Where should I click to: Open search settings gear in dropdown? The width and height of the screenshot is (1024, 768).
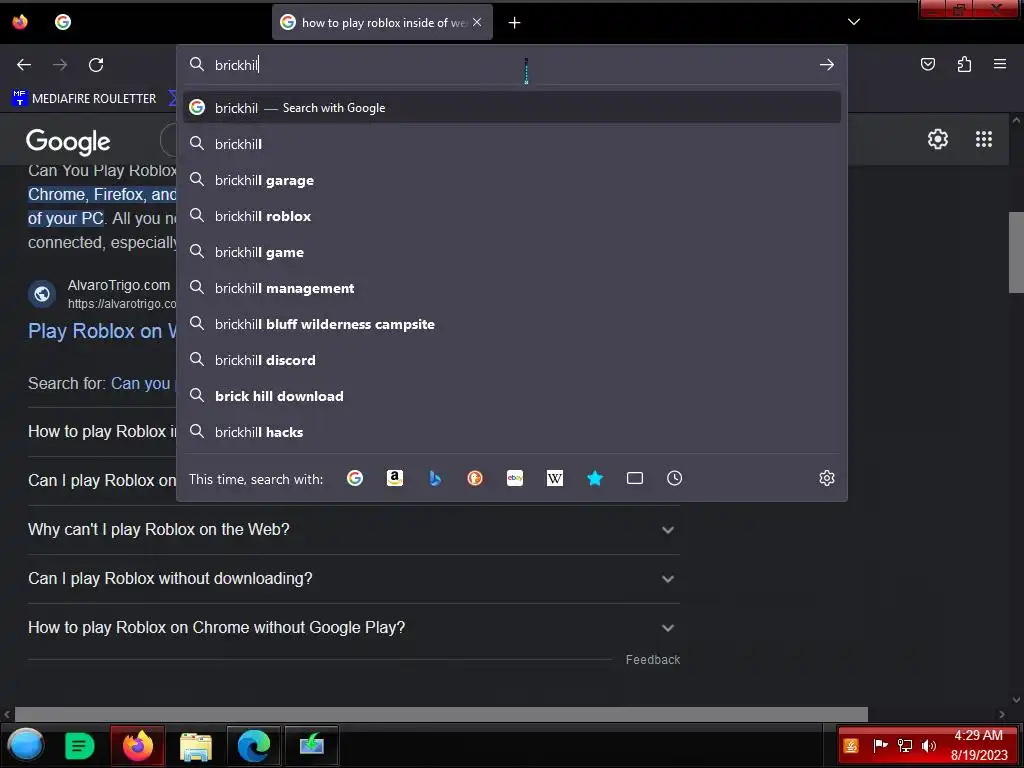[x=827, y=478]
